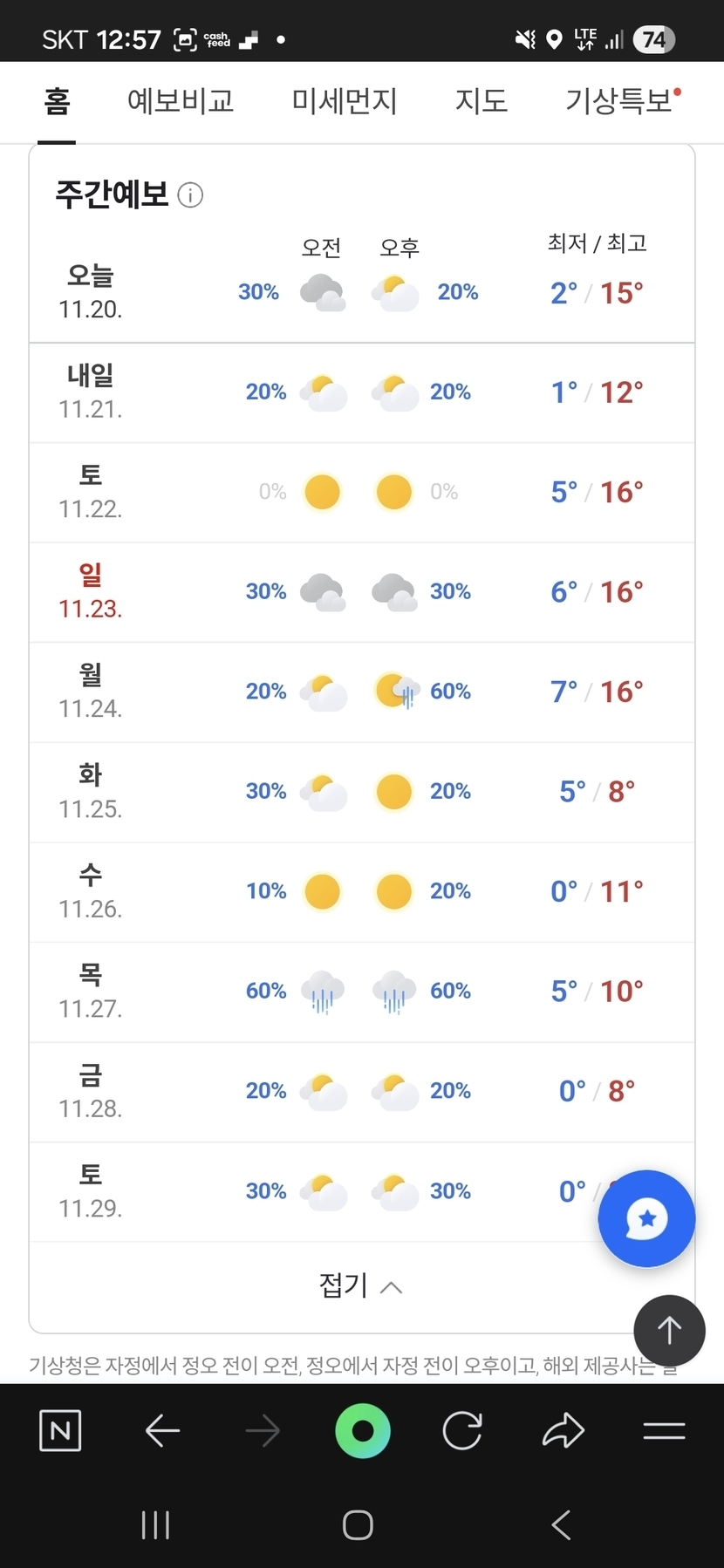Switch to the 예보비교 tab

tap(181, 102)
